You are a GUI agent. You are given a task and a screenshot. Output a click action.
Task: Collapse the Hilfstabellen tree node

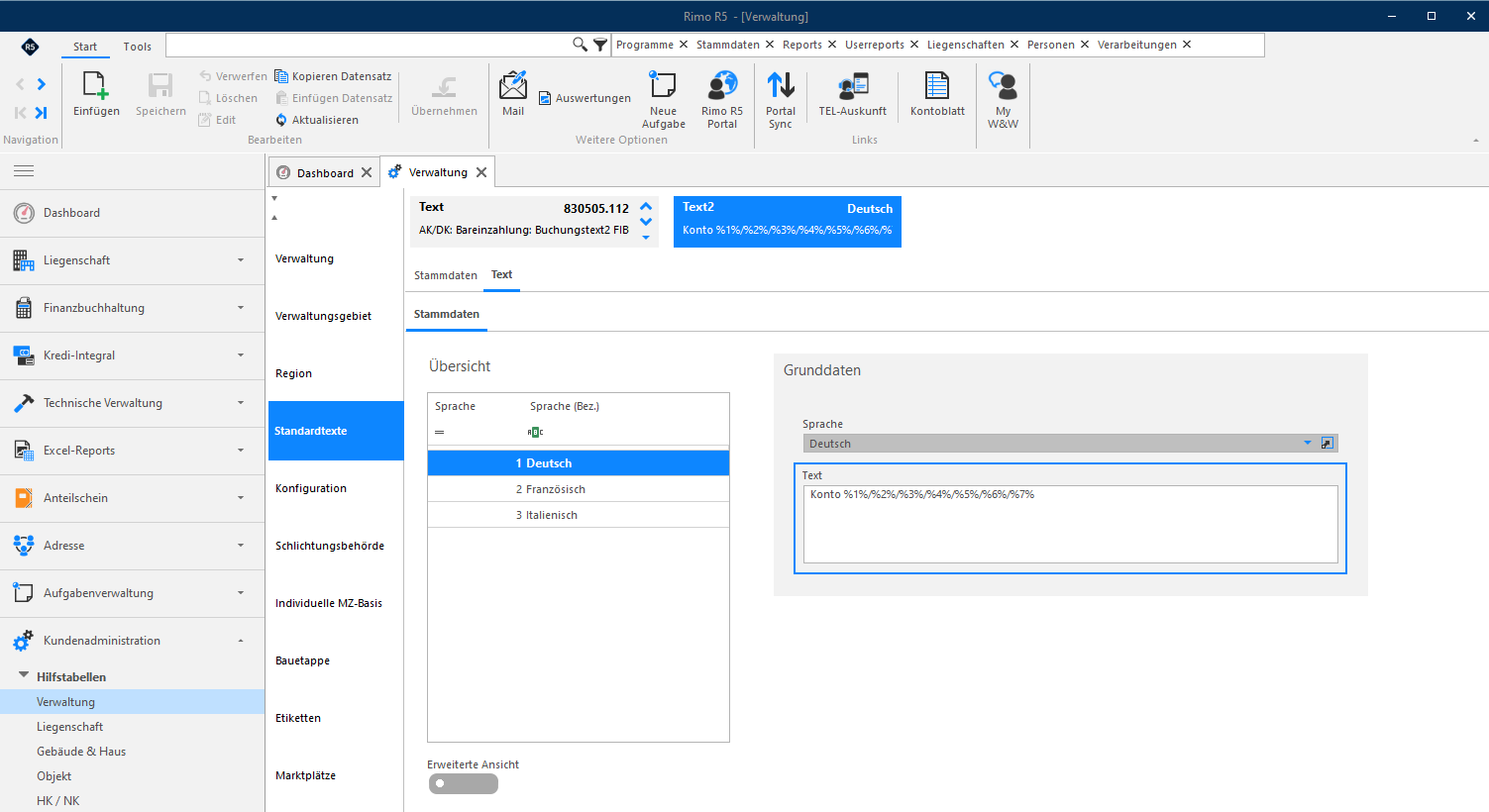[x=24, y=676]
